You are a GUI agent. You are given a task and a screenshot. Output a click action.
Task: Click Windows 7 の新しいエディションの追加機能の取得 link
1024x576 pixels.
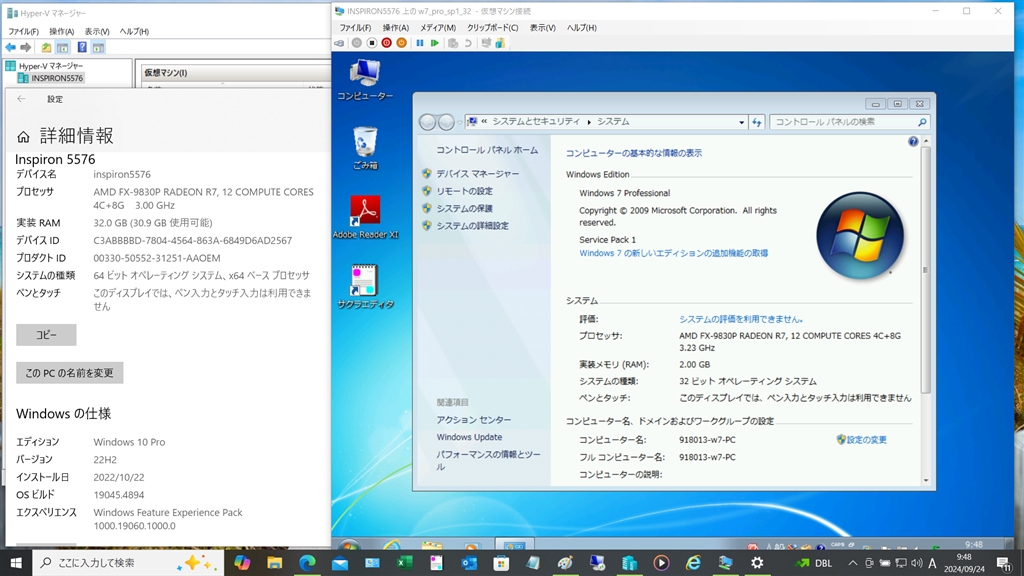(673, 253)
